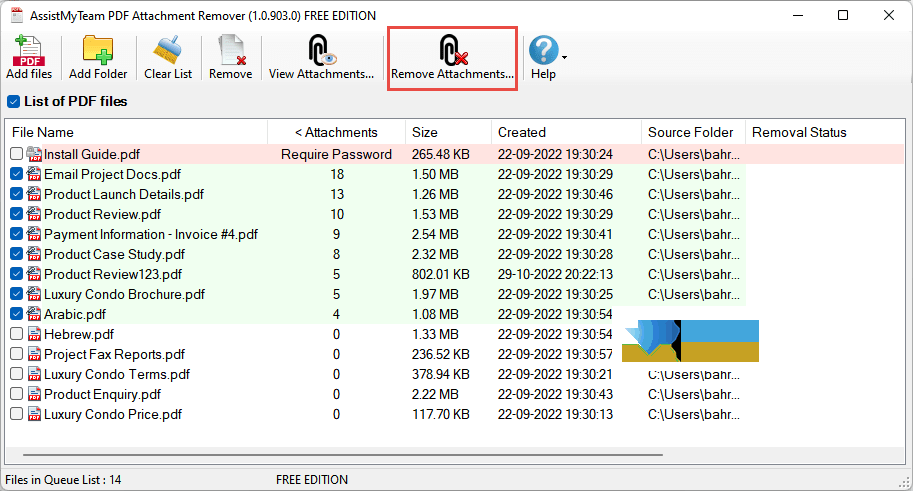The width and height of the screenshot is (913, 491).
Task: Uncheck Product Launch Details.pdf checkbox
Action: [x=16, y=194]
